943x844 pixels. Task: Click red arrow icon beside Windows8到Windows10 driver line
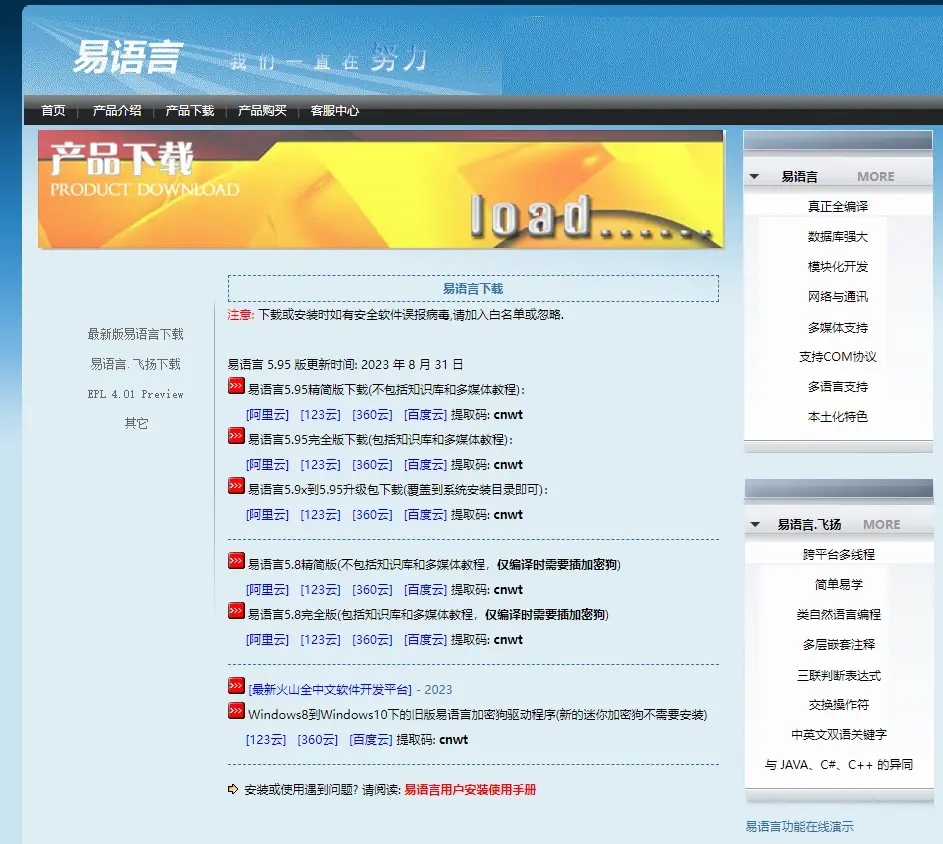click(236, 711)
